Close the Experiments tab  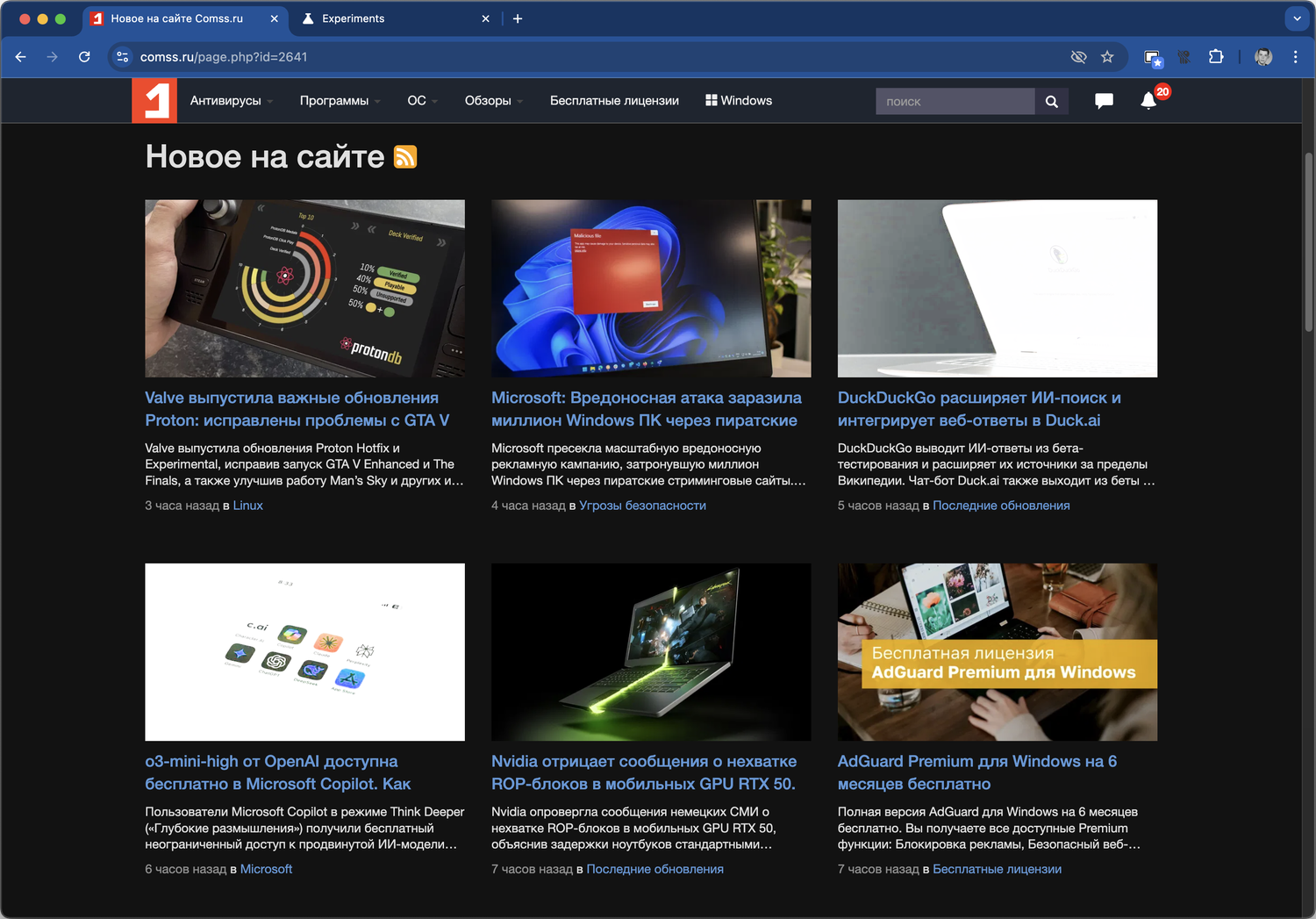tap(486, 18)
